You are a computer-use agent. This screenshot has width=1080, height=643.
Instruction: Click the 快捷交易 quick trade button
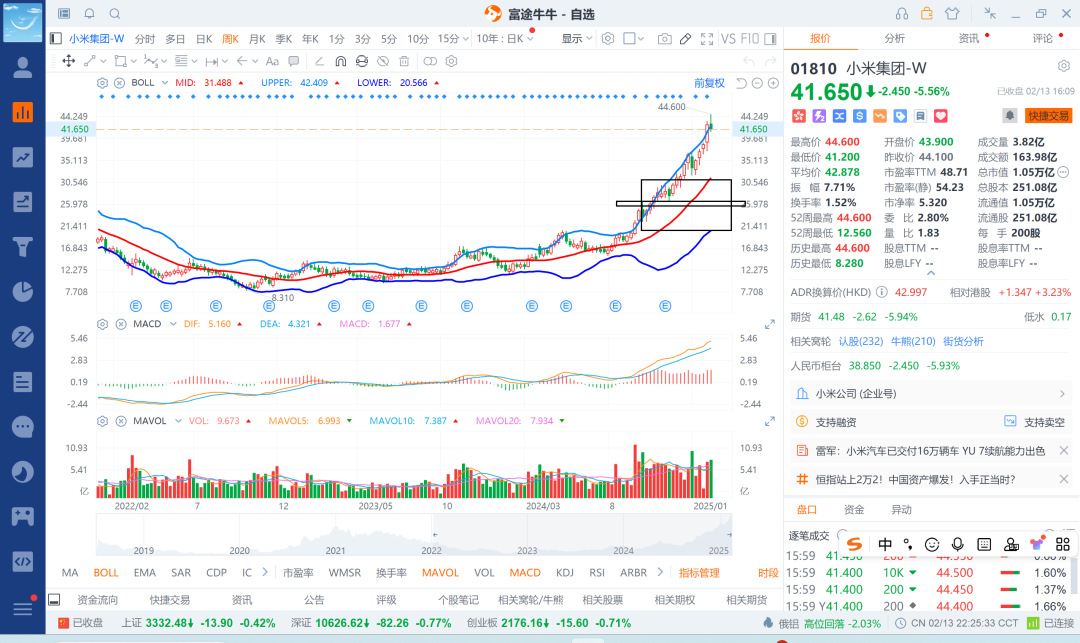[x=1048, y=116]
